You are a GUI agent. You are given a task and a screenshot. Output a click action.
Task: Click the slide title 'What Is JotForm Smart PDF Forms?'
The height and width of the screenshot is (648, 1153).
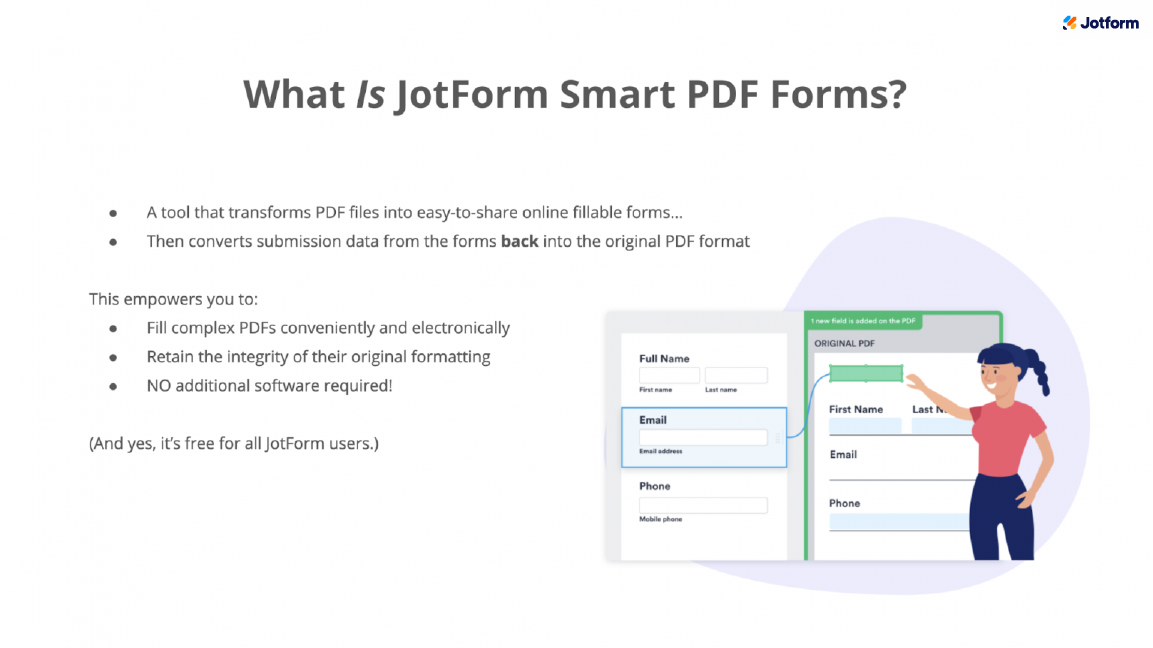(x=577, y=94)
